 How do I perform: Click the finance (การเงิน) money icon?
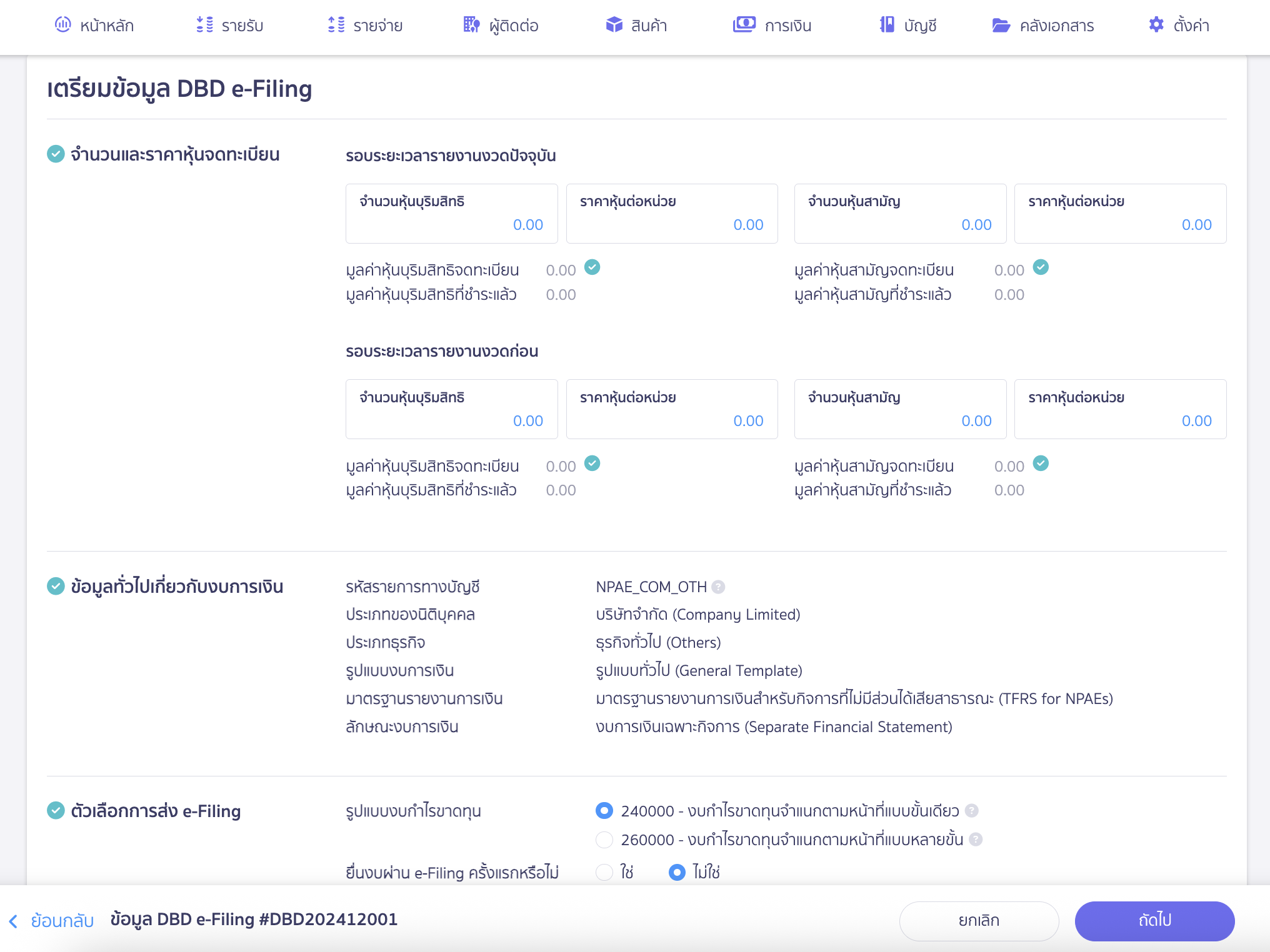744,25
